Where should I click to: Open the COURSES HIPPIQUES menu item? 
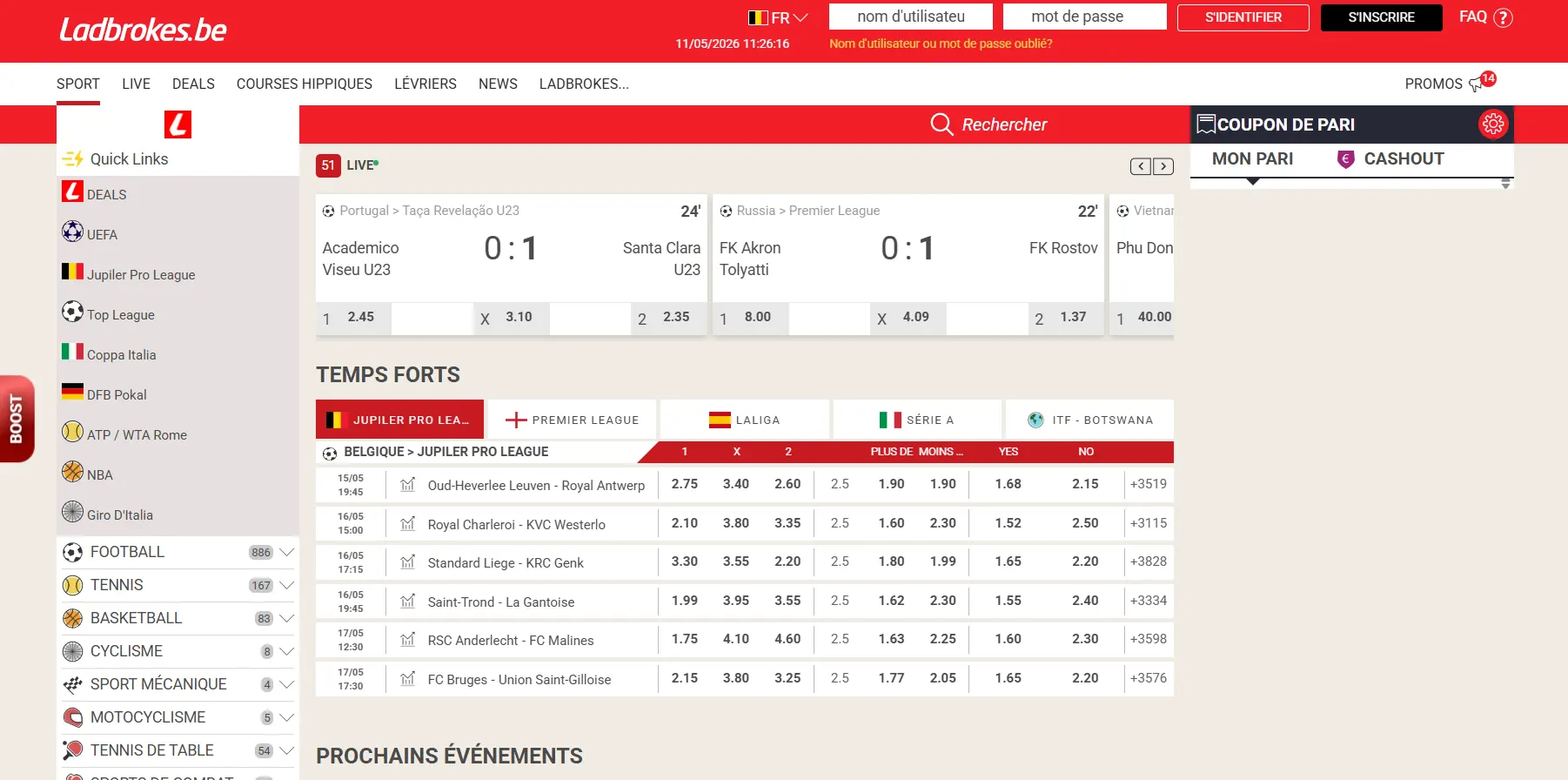(305, 84)
